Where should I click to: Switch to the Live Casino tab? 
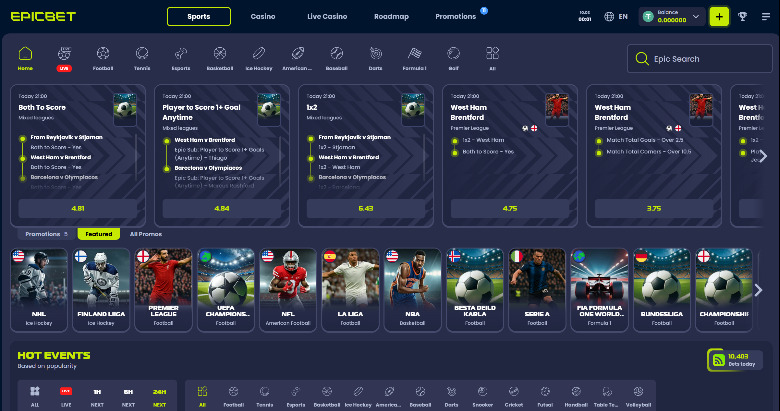click(x=327, y=16)
